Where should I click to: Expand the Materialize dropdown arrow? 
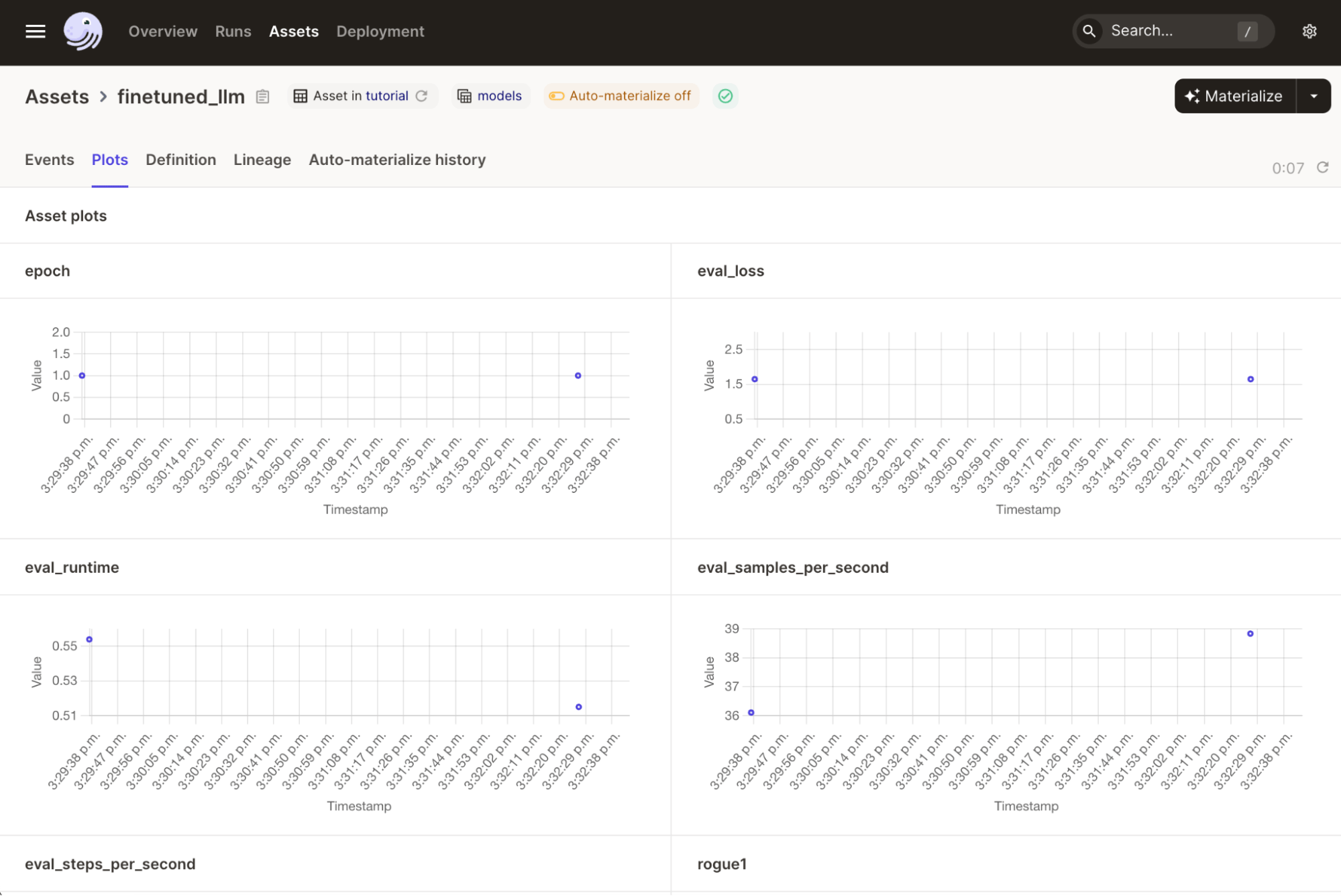(1313, 96)
